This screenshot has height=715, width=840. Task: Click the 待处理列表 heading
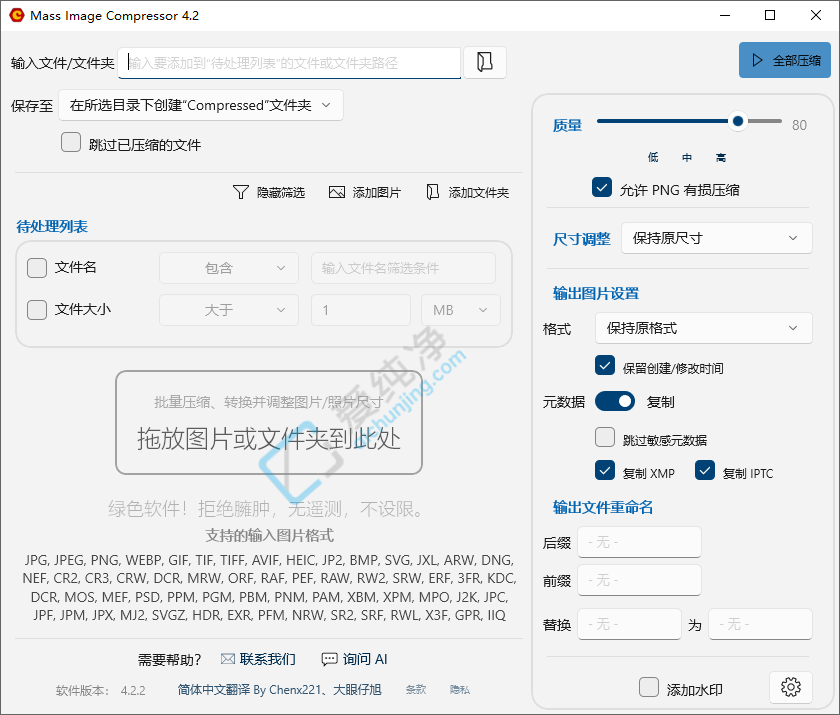click(52, 227)
